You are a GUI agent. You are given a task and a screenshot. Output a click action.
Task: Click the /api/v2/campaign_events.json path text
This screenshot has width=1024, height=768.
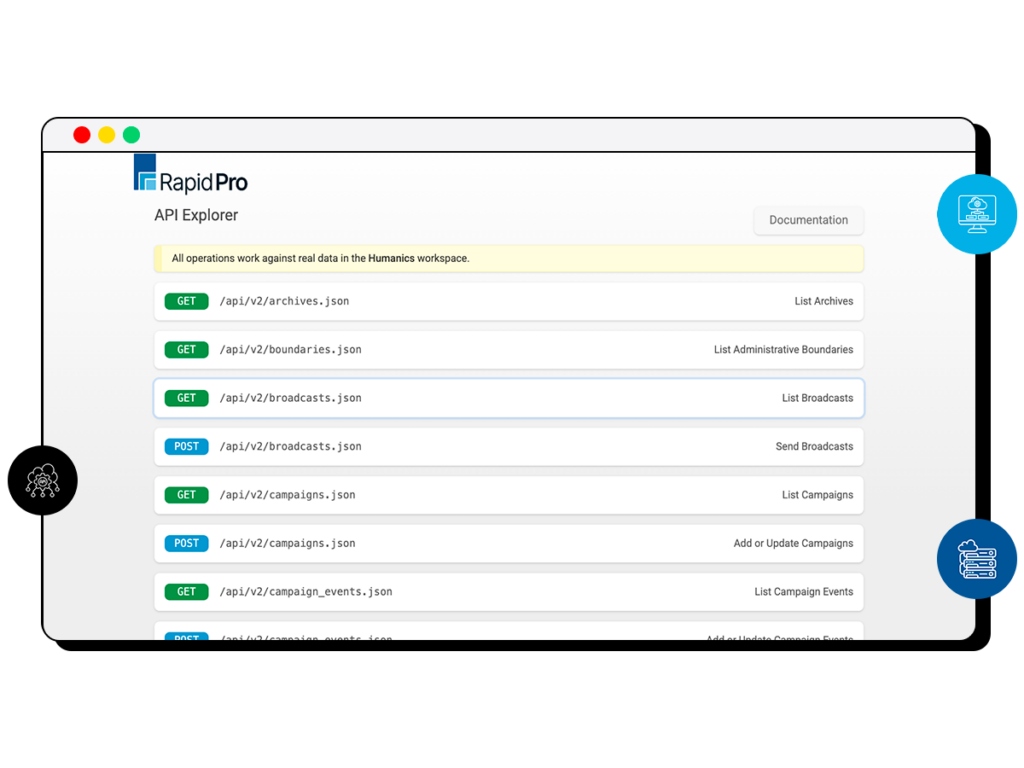pos(306,592)
